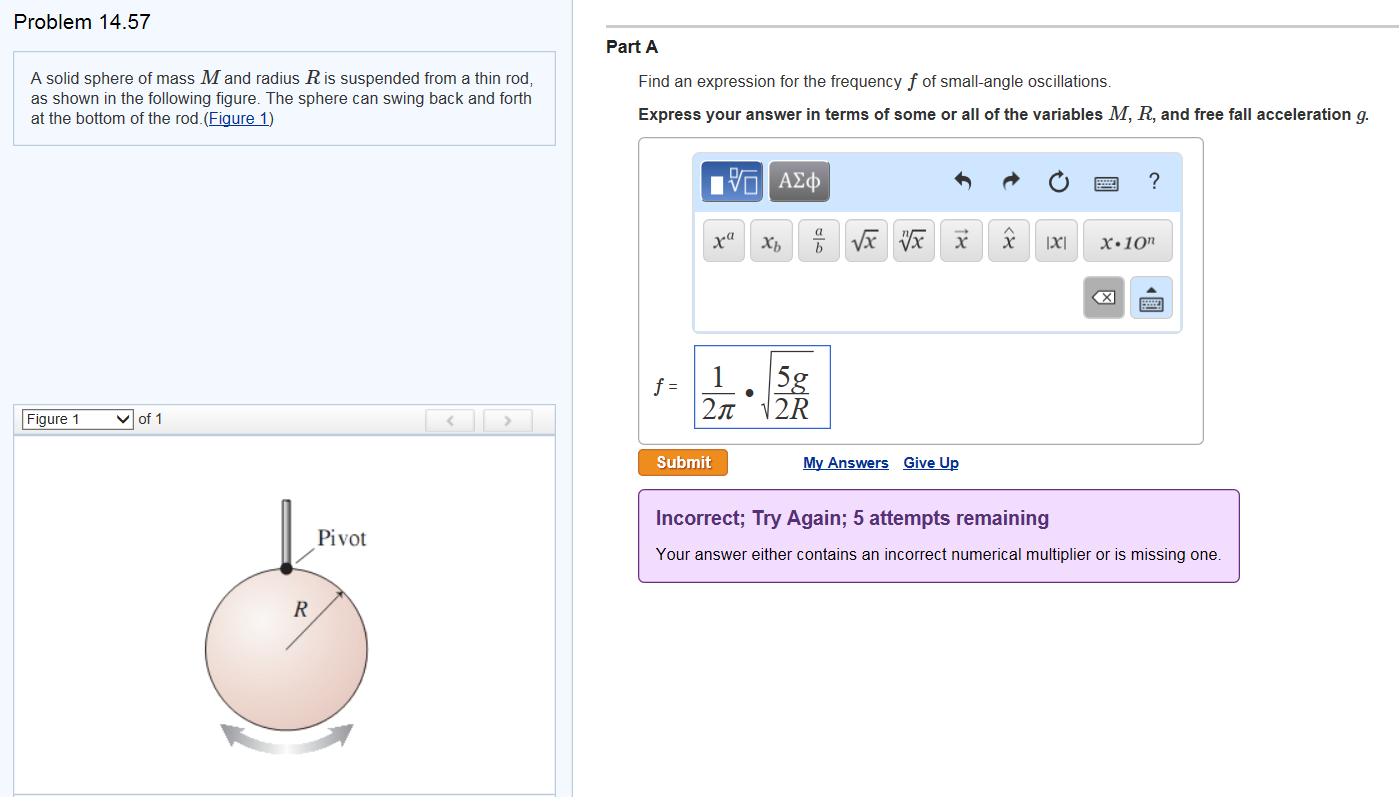Open the Figure 1 link in the problem
This screenshot has width=1399, height=797.
click(x=238, y=118)
